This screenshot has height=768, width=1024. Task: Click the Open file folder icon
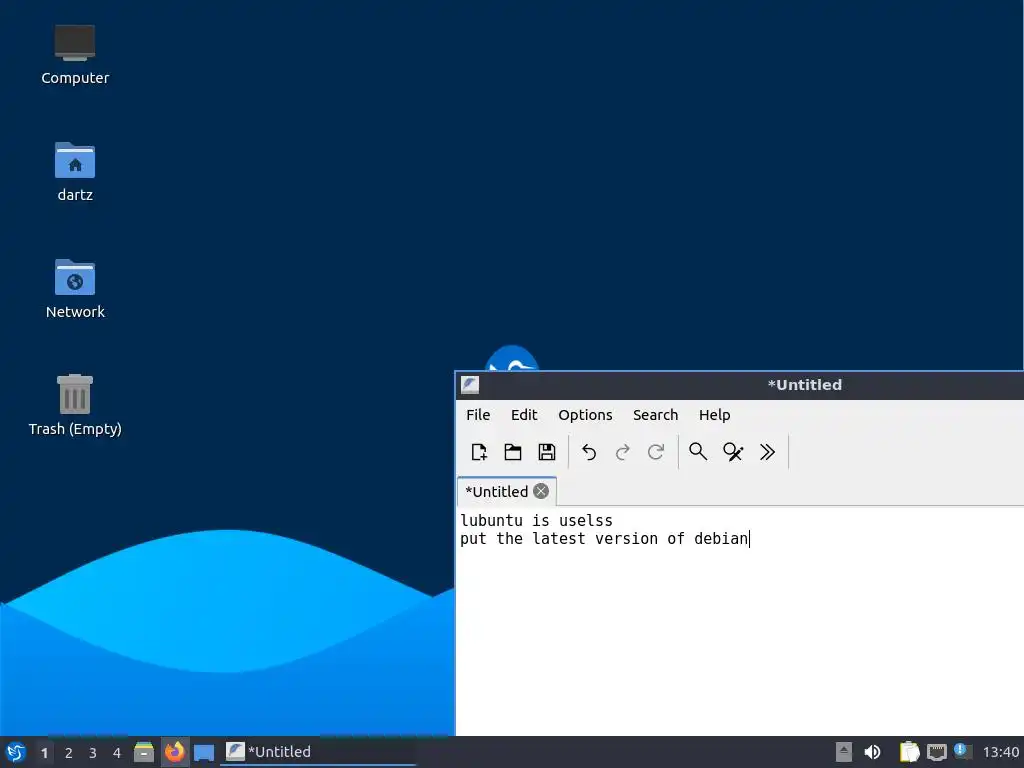coord(513,452)
